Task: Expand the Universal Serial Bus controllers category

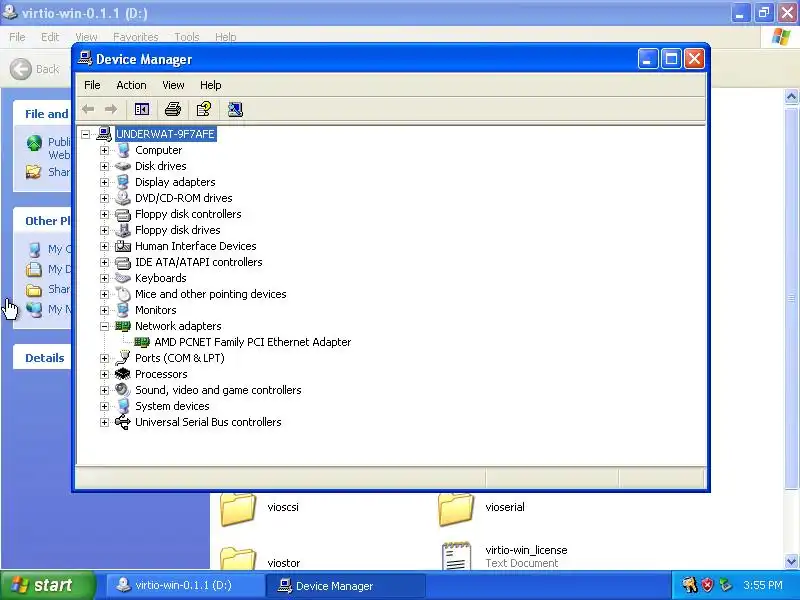Action: pyautogui.click(x=105, y=422)
